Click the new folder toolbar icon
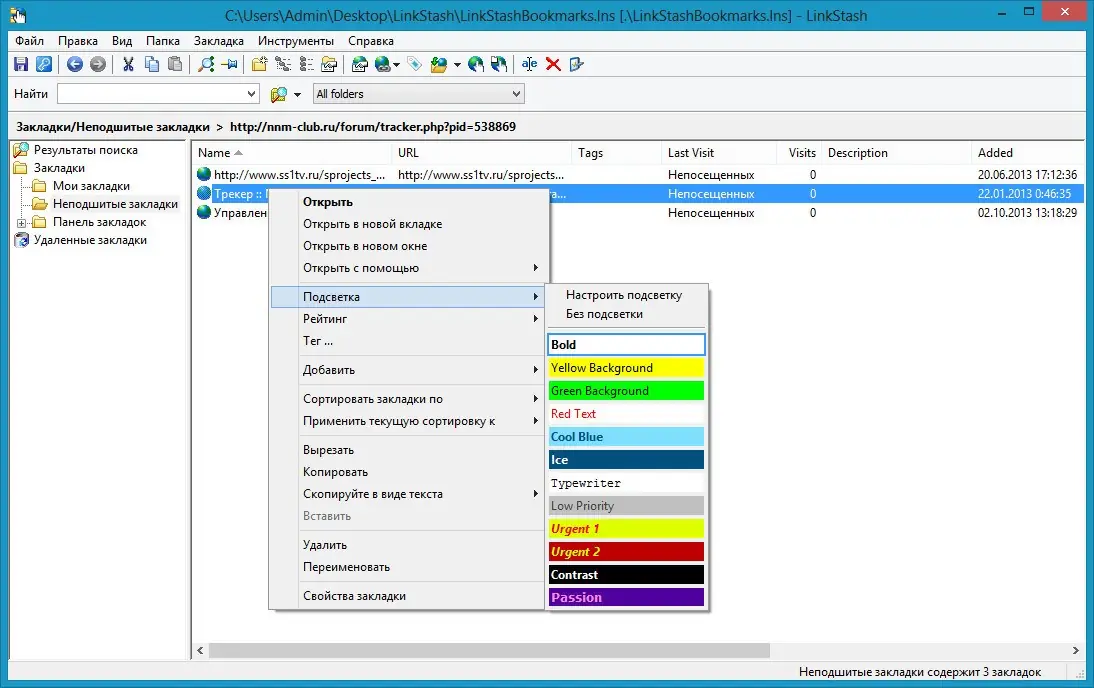The height and width of the screenshot is (688, 1094). [259, 64]
